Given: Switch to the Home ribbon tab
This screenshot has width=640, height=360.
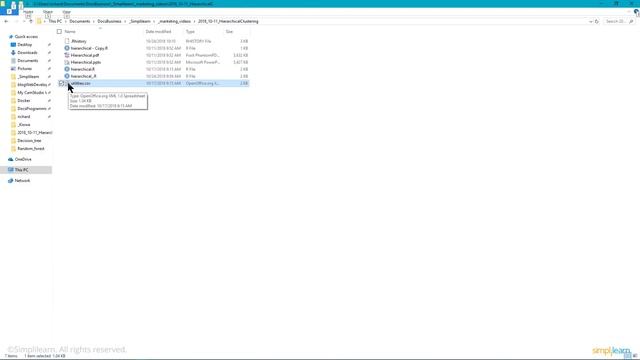Looking at the screenshot, I should click(28, 12).
